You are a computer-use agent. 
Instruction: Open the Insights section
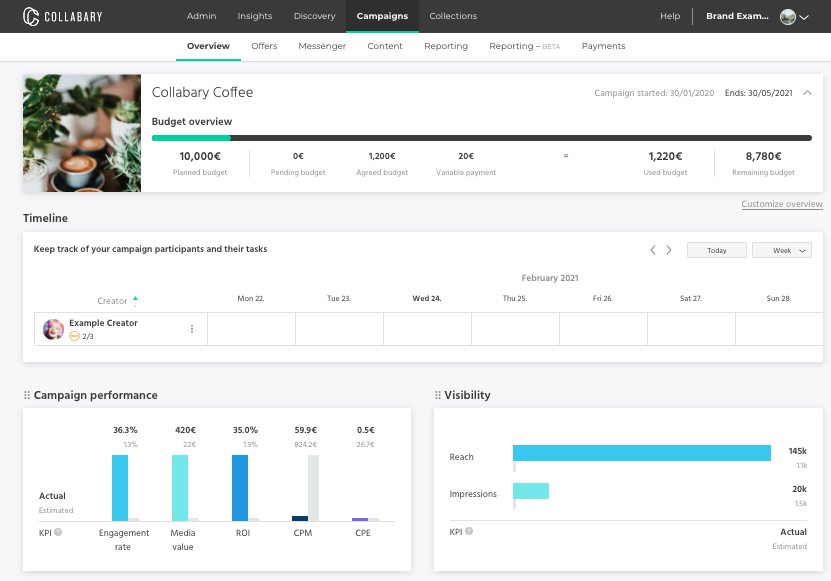click(255, 16)
